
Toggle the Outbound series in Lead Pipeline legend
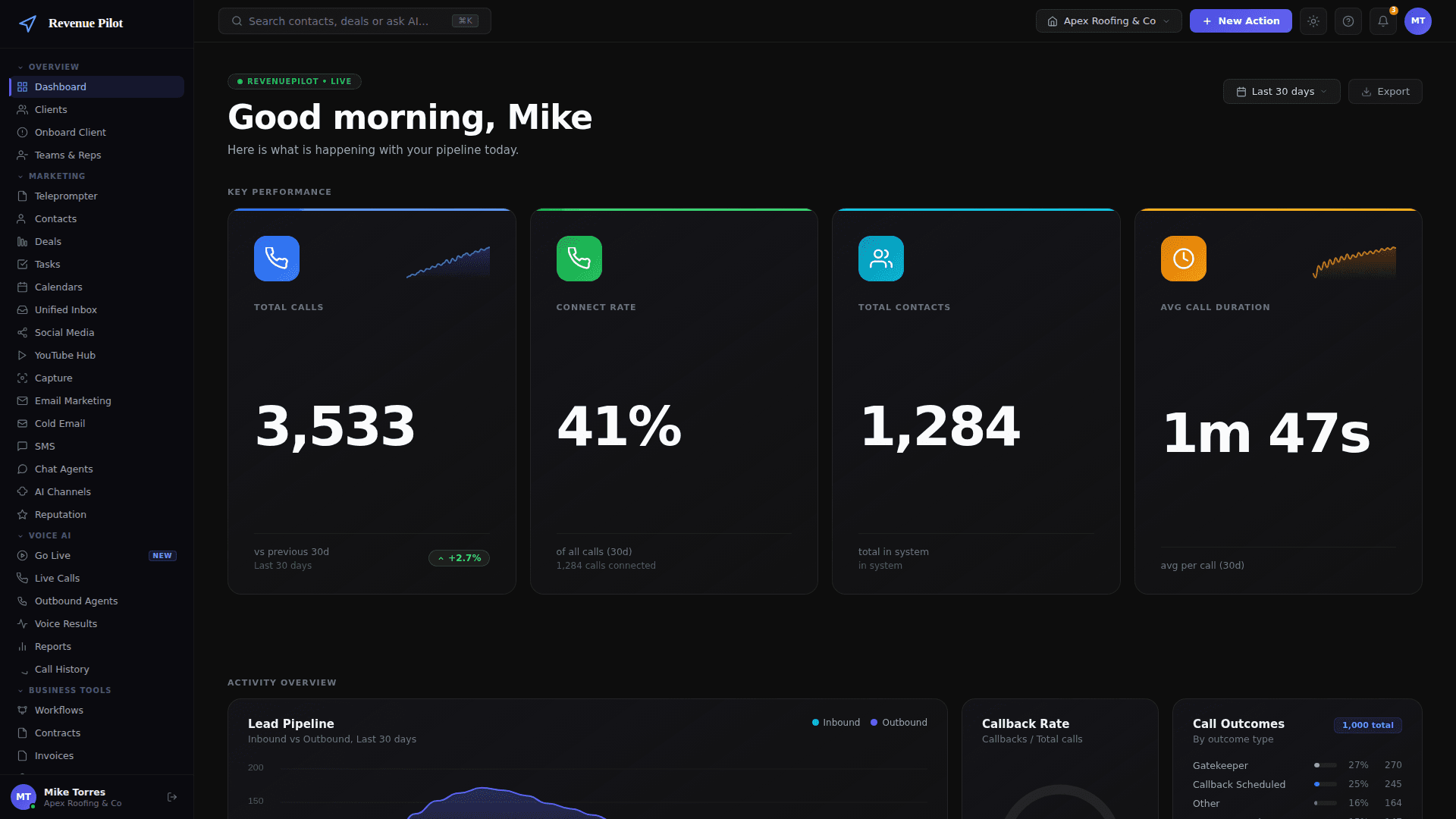899,723
